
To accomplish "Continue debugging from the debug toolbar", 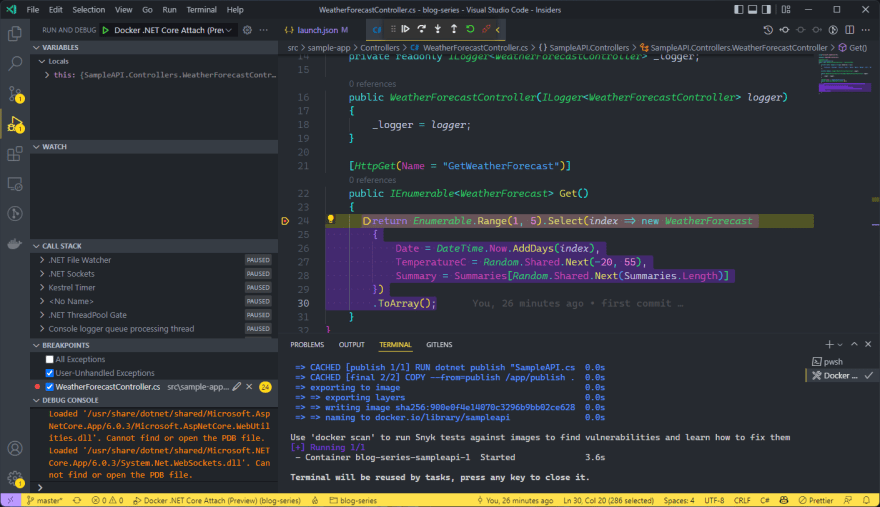I will [x=405, y=29].
